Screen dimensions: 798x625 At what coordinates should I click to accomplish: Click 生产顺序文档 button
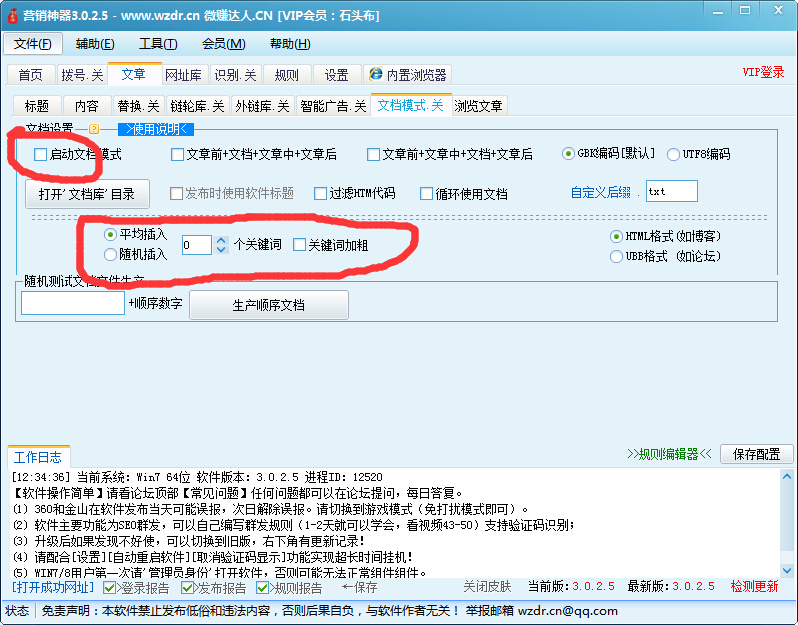point(269,305)
